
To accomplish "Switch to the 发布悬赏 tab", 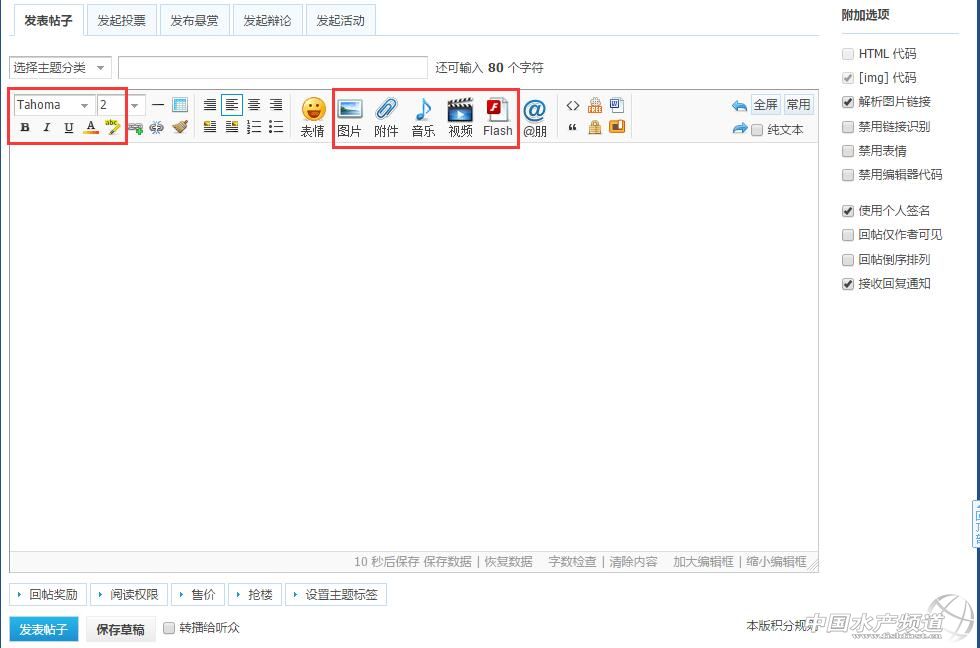I will [194, 20].
